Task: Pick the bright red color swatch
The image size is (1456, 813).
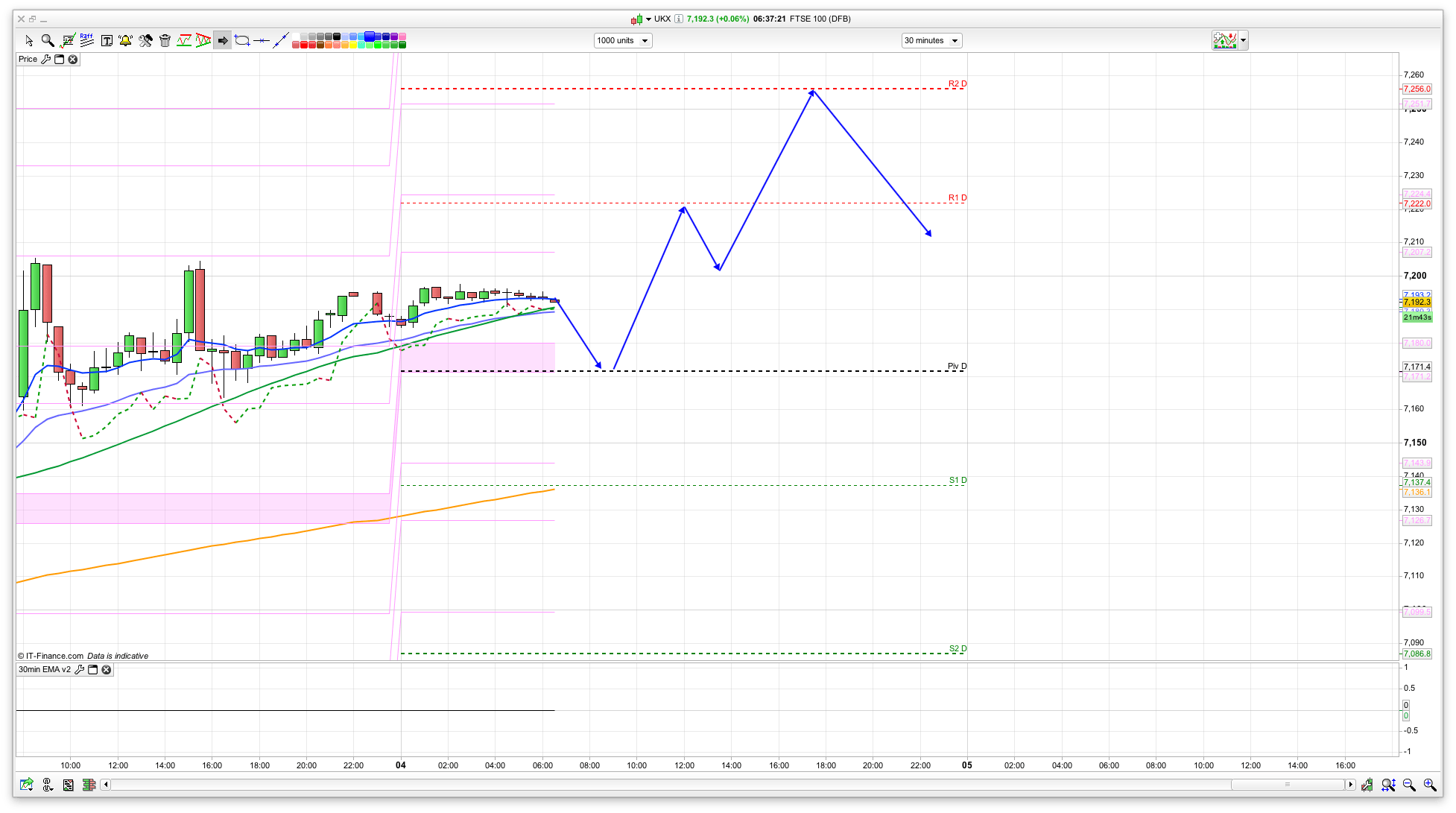Action: [305, 45]
